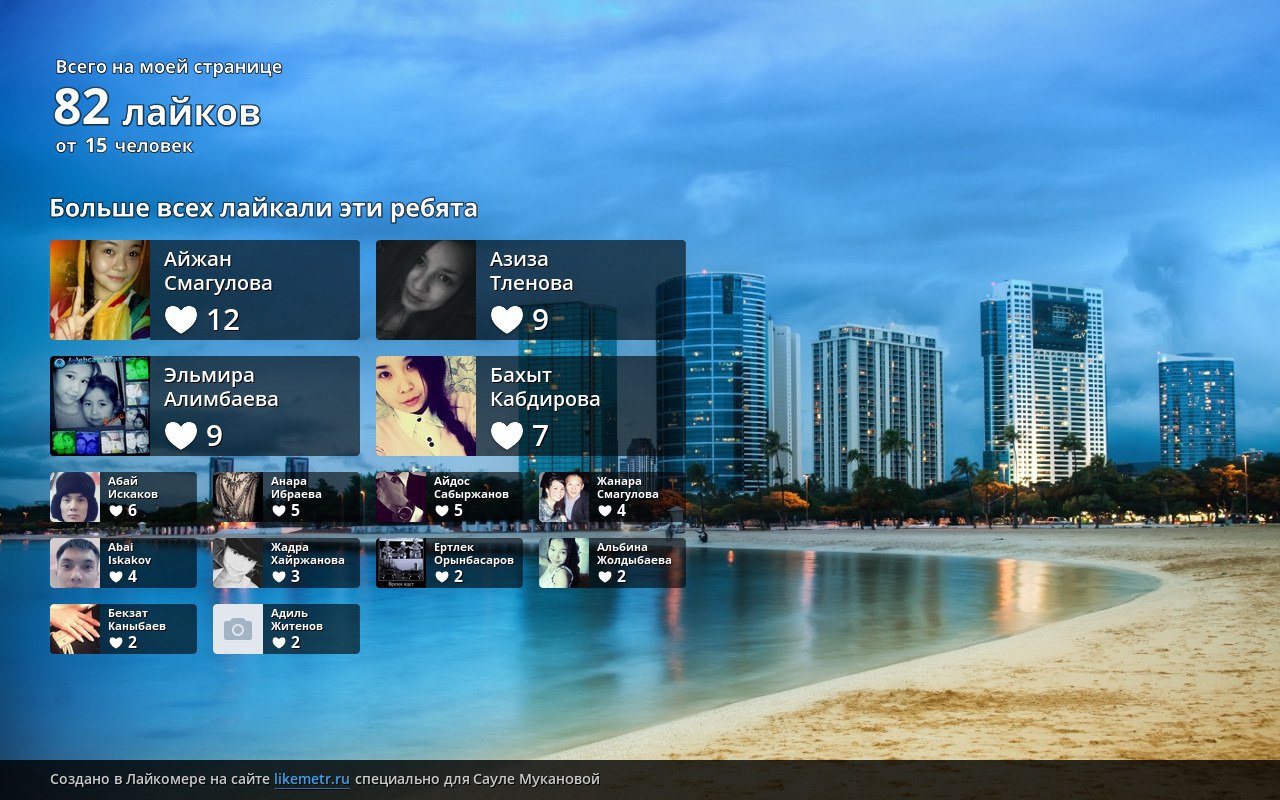Click small heart under Жанара Смагулова

[605, 511]
